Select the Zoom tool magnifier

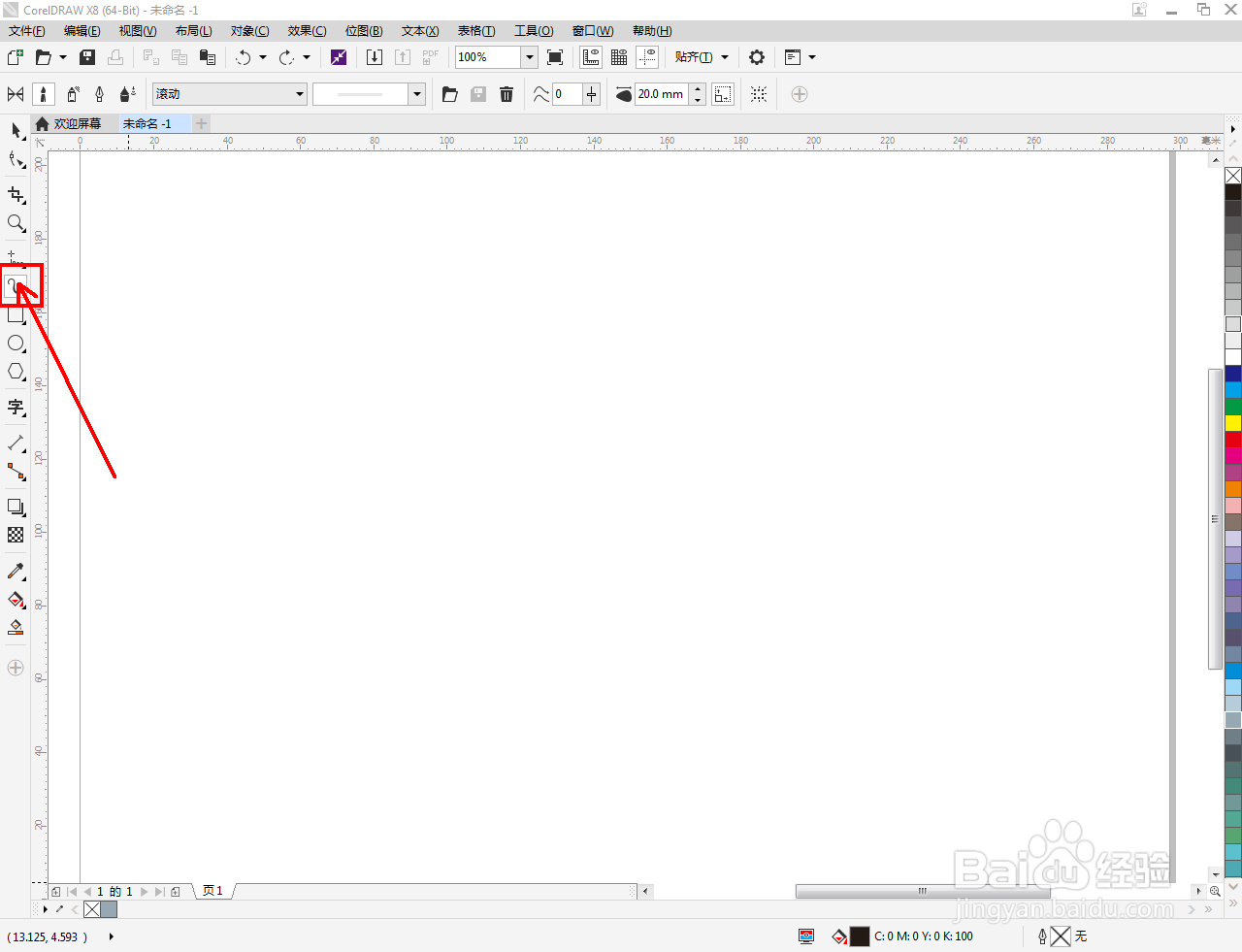(16, 223)
